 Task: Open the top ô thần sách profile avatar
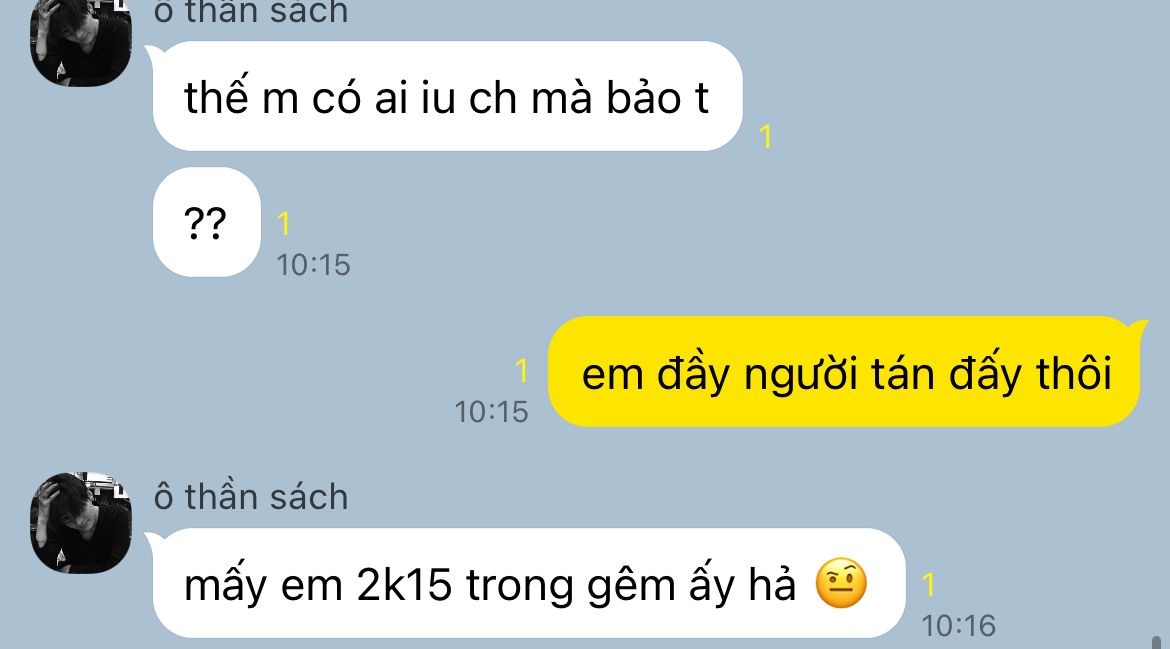tap(81, 43)
